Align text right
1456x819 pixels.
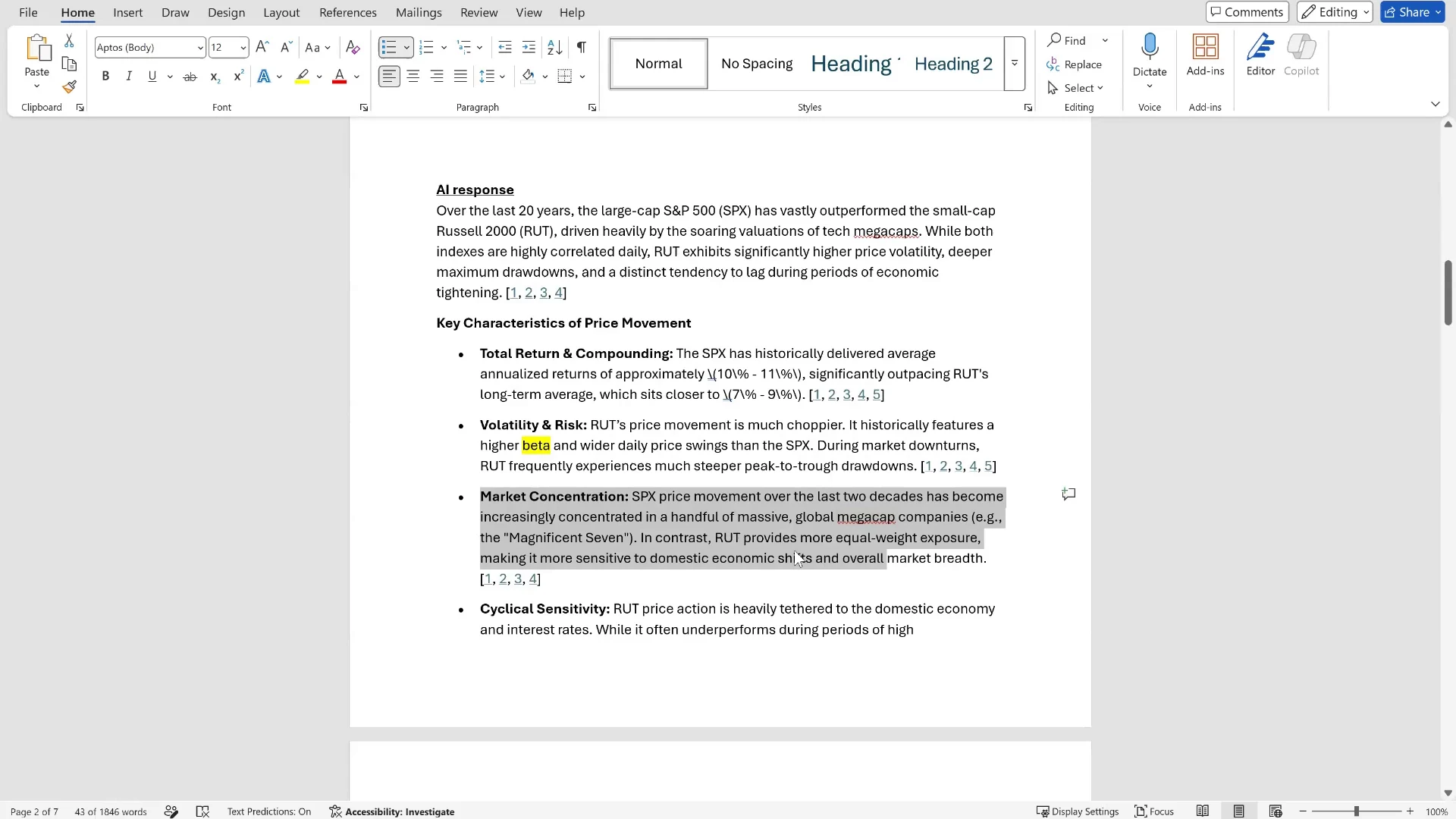click(437, 77)
